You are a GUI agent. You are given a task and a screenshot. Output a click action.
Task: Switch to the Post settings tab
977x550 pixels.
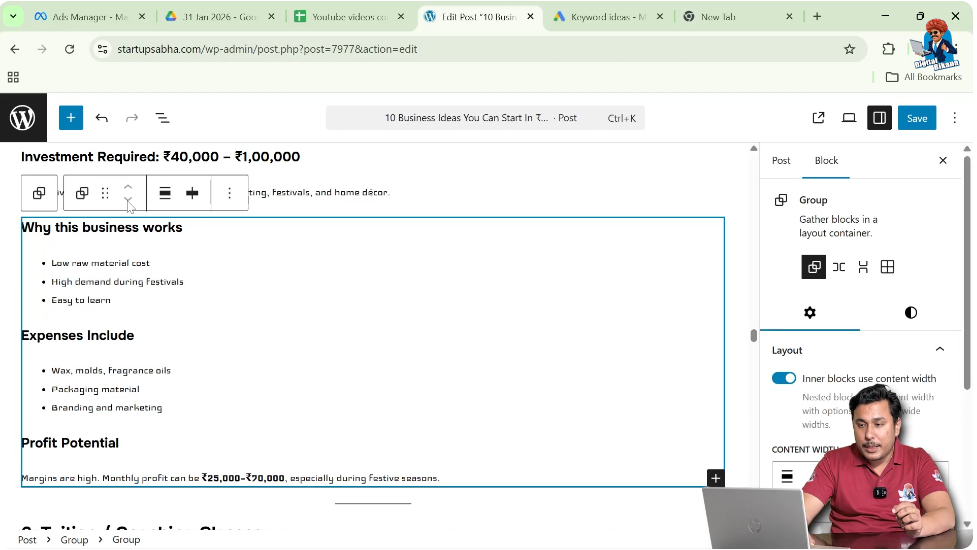point(781,160)
